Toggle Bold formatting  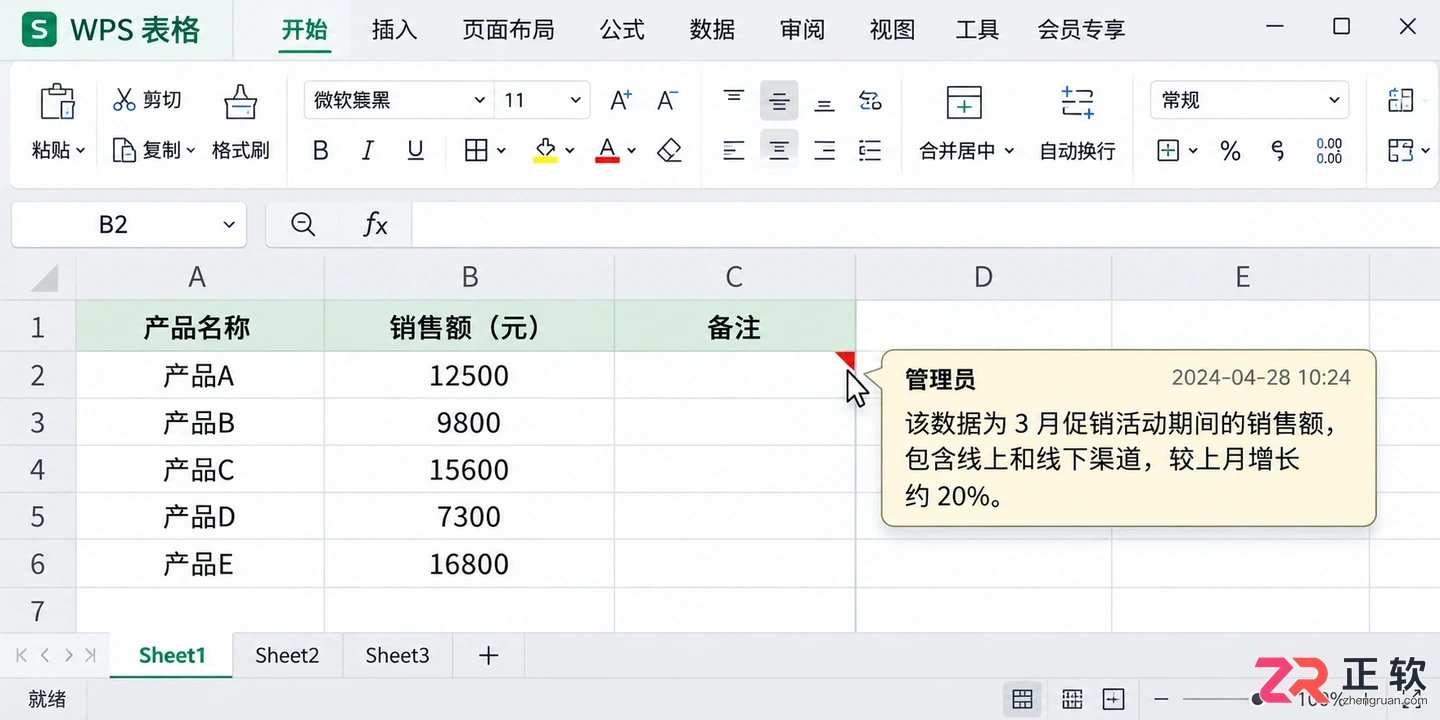320,151
